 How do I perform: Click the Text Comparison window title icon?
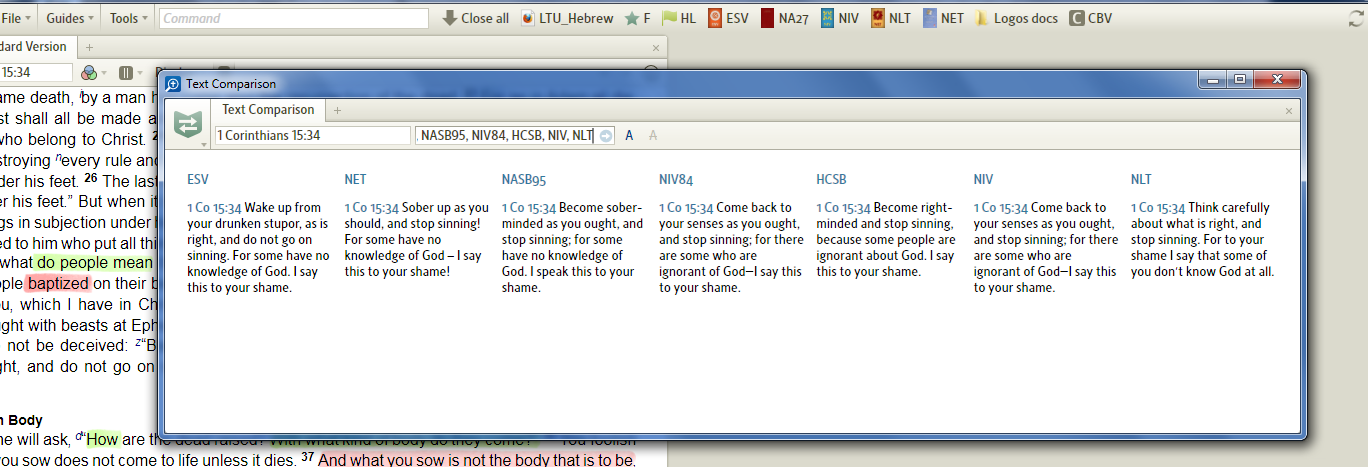point(173,84)
